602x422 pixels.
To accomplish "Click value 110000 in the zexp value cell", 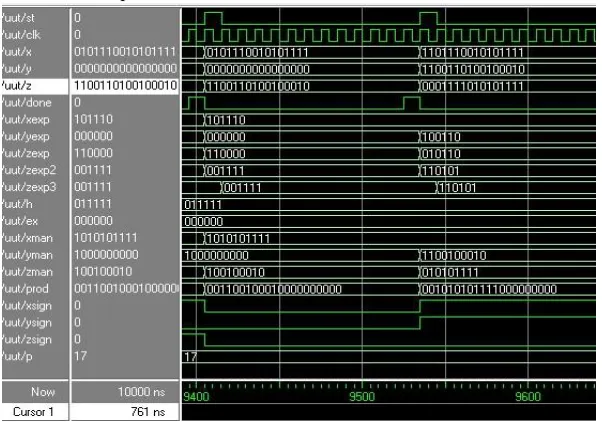I will pos(93,153).
